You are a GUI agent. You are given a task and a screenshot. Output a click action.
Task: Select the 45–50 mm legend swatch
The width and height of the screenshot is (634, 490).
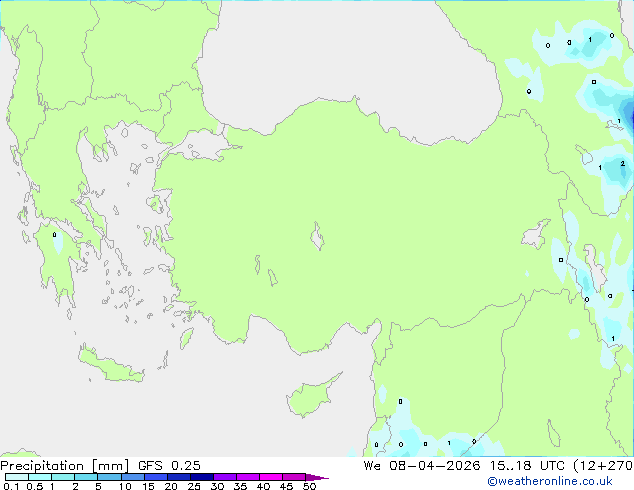294,477
